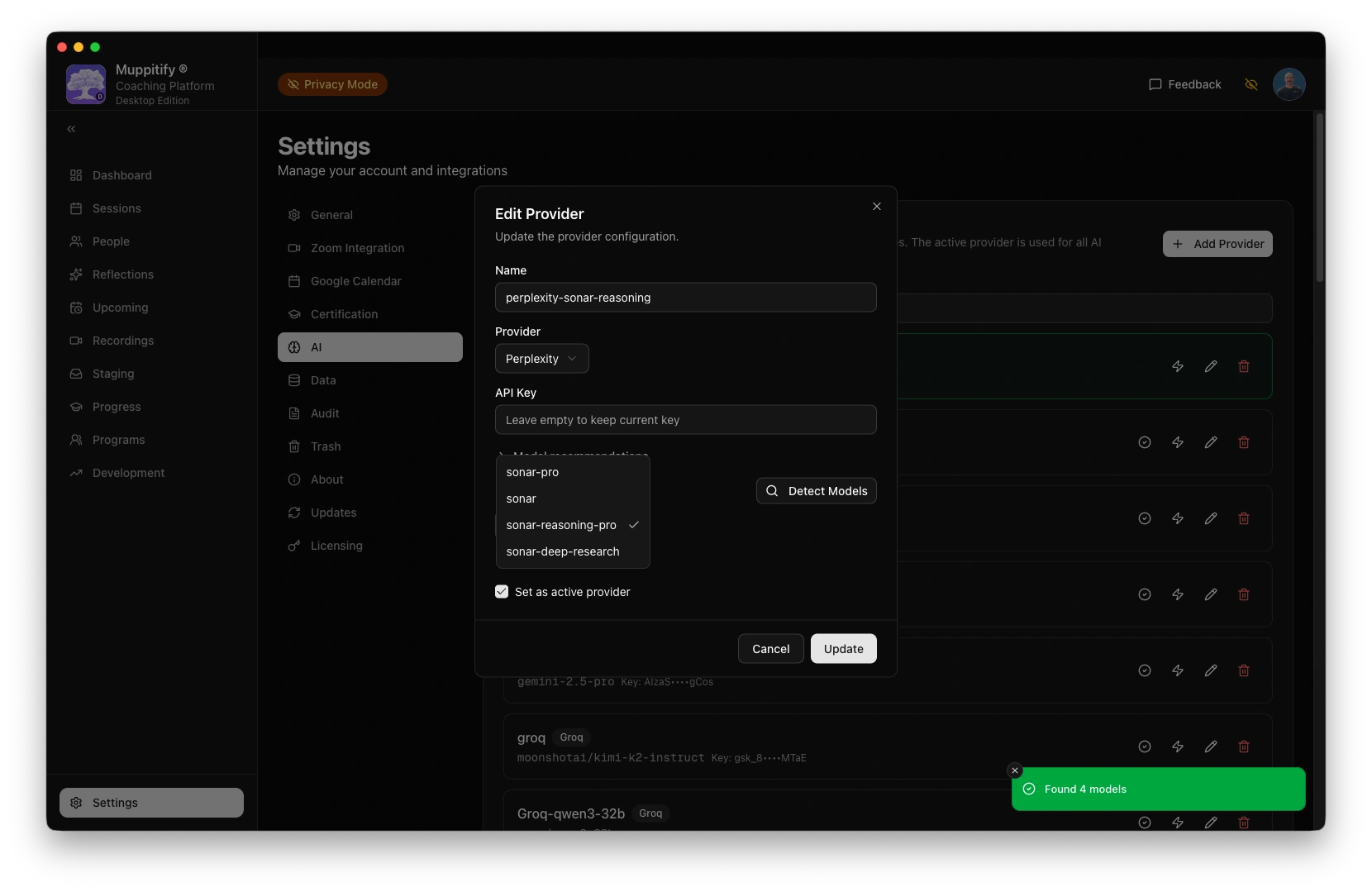
Task: Test the groq provider with lightning icon
Action: click(x=1177, y=747)
